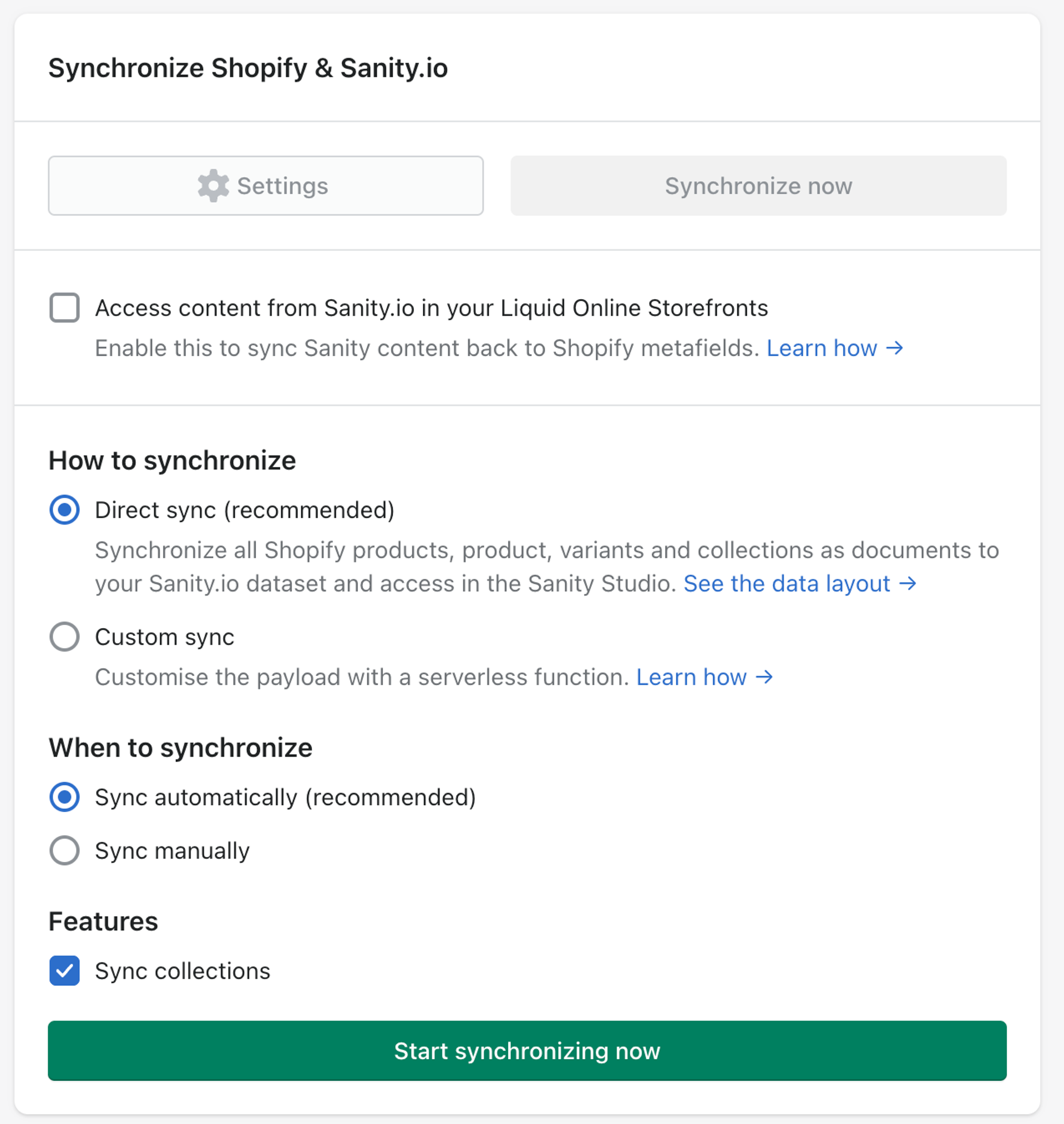Viewport: 1064px width, 1124px height.
Task: Open the "See the data layout" link
Action: coord(787,583)
